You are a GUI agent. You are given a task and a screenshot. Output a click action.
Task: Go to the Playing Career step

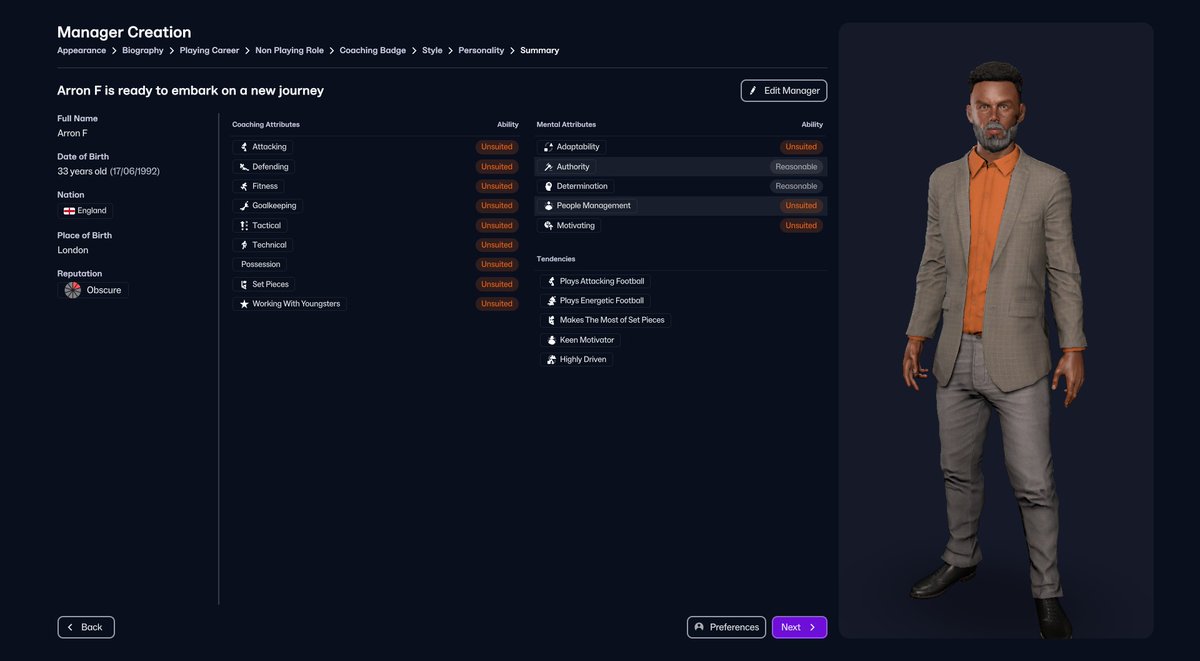coord(209,50)
